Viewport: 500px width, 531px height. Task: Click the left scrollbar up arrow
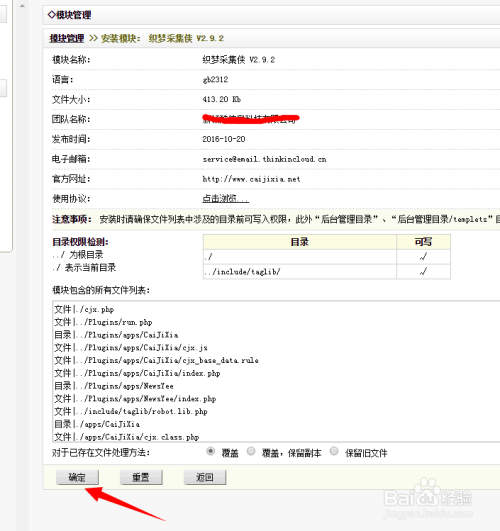(22, 6)
